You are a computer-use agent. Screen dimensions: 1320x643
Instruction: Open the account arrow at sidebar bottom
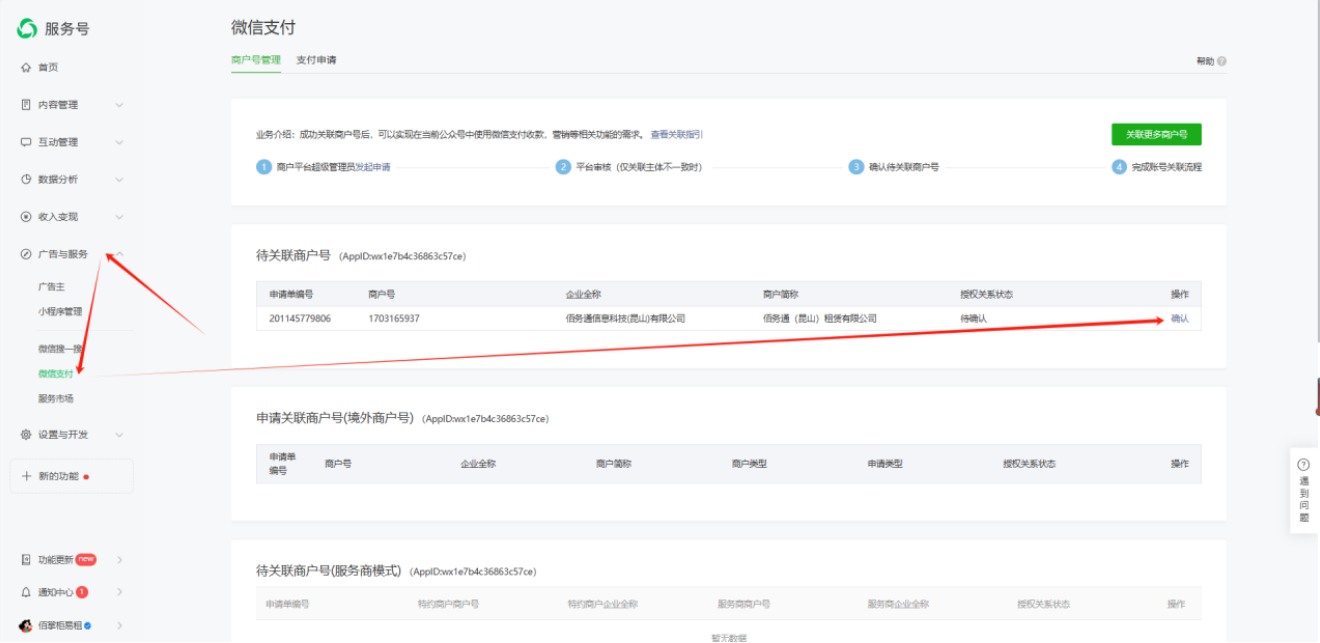coord(119,626)
